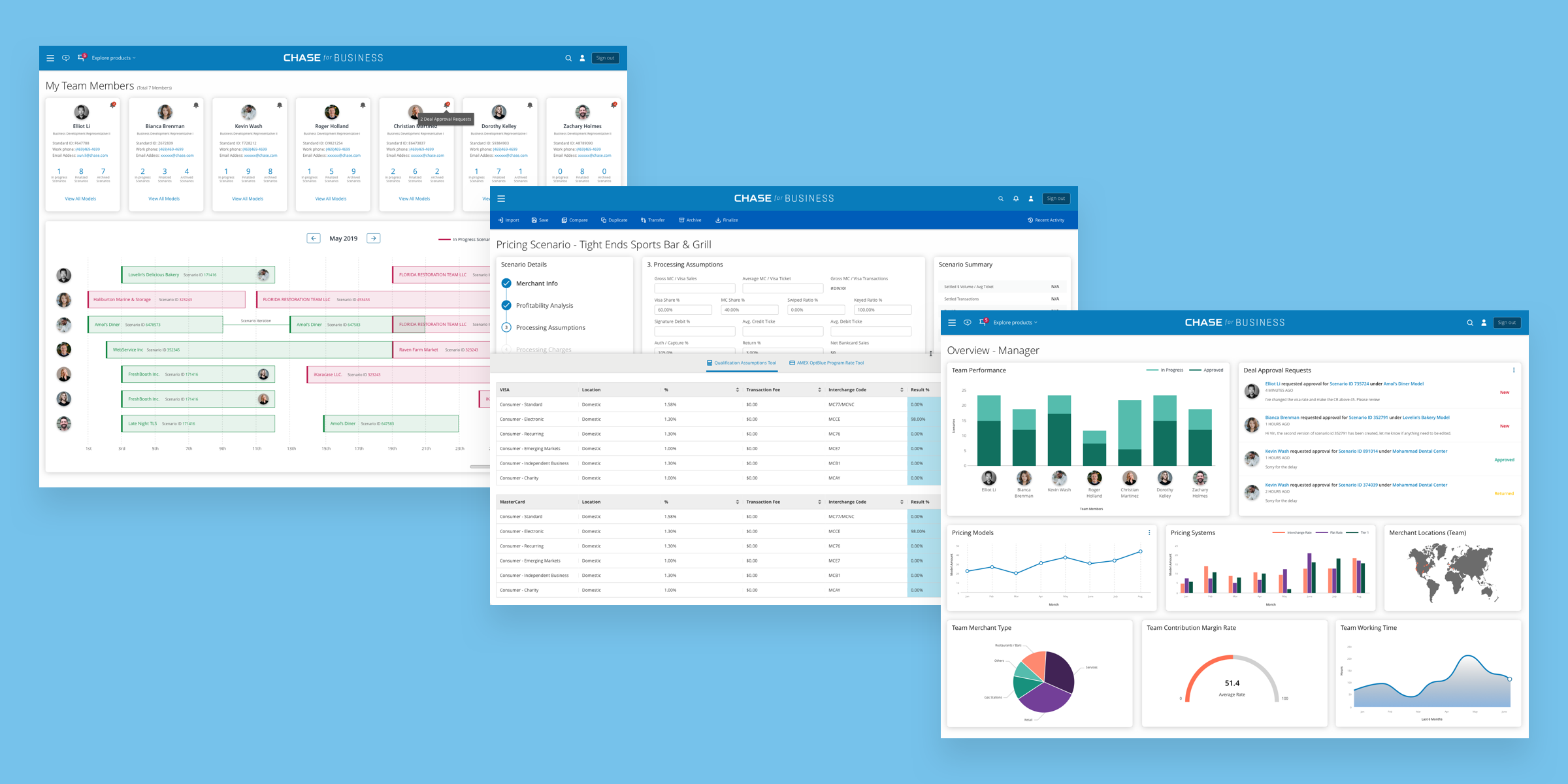Image resolution: width=1568 pixels, height=784 pixels.
Task: Sort VISA table by Interchange Code
Action: (902, 390)
